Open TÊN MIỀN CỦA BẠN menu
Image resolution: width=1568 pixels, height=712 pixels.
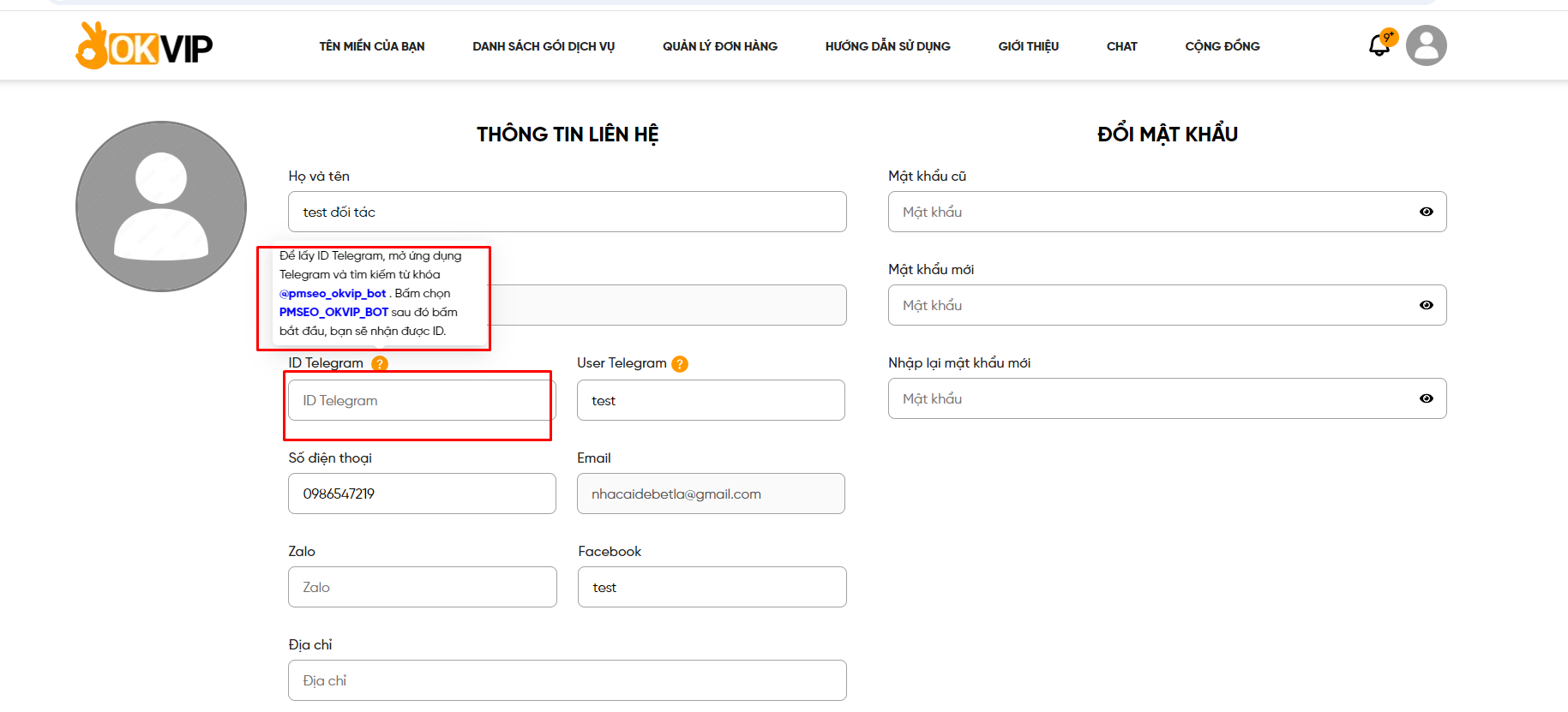(x=371, y=46)
